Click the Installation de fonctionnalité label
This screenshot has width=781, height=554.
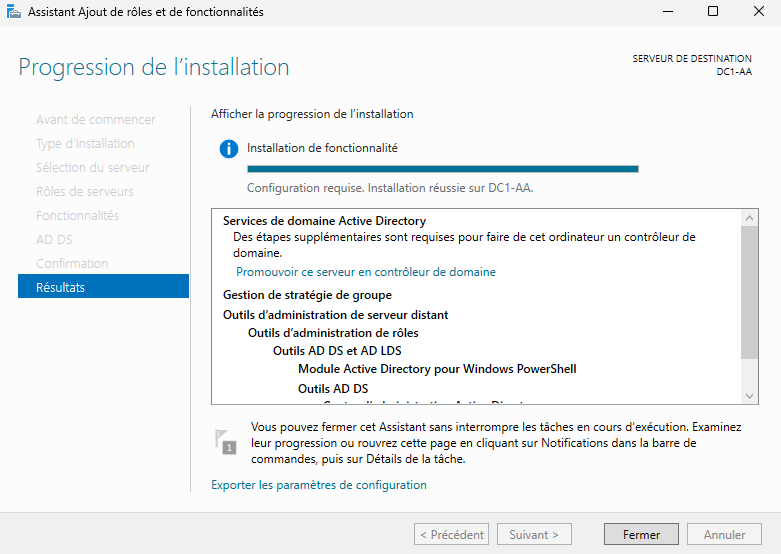coord(322,148)
